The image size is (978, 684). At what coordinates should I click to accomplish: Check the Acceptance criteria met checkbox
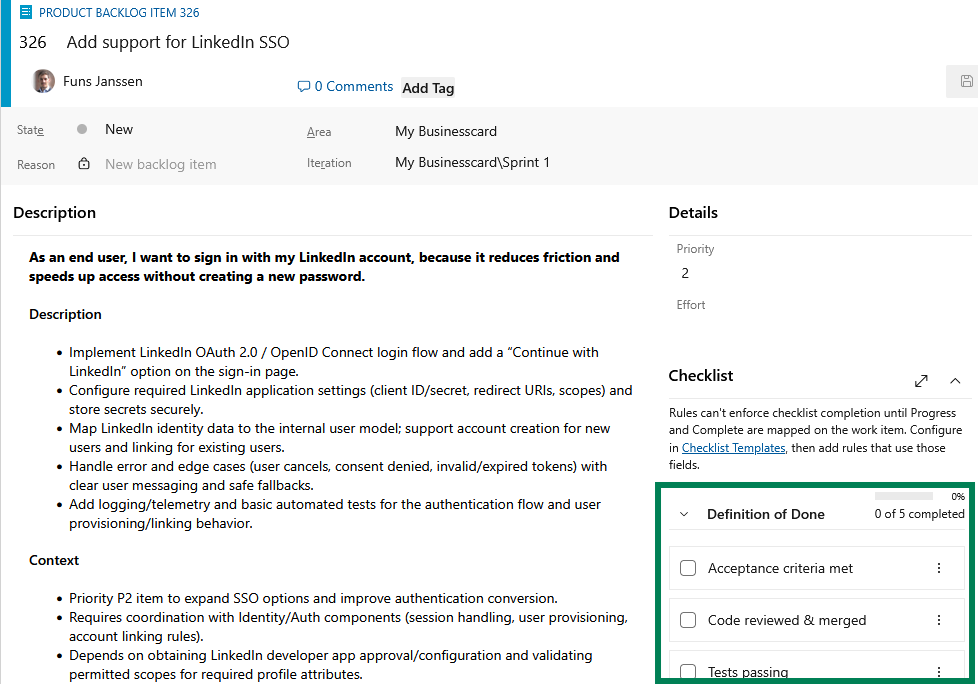[x=687, y=567]
